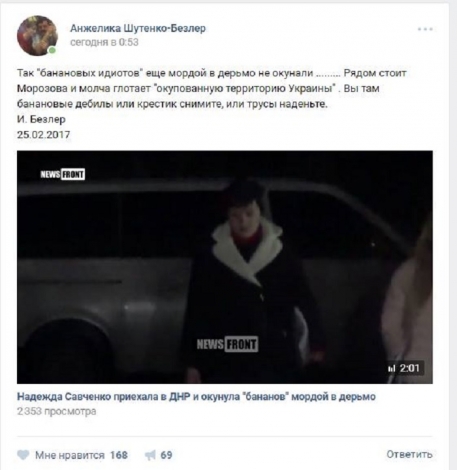The width and height of the screenshot is (457, 470).
Task: Click the 2:01 video duration badge
Action: click(405, 368)
